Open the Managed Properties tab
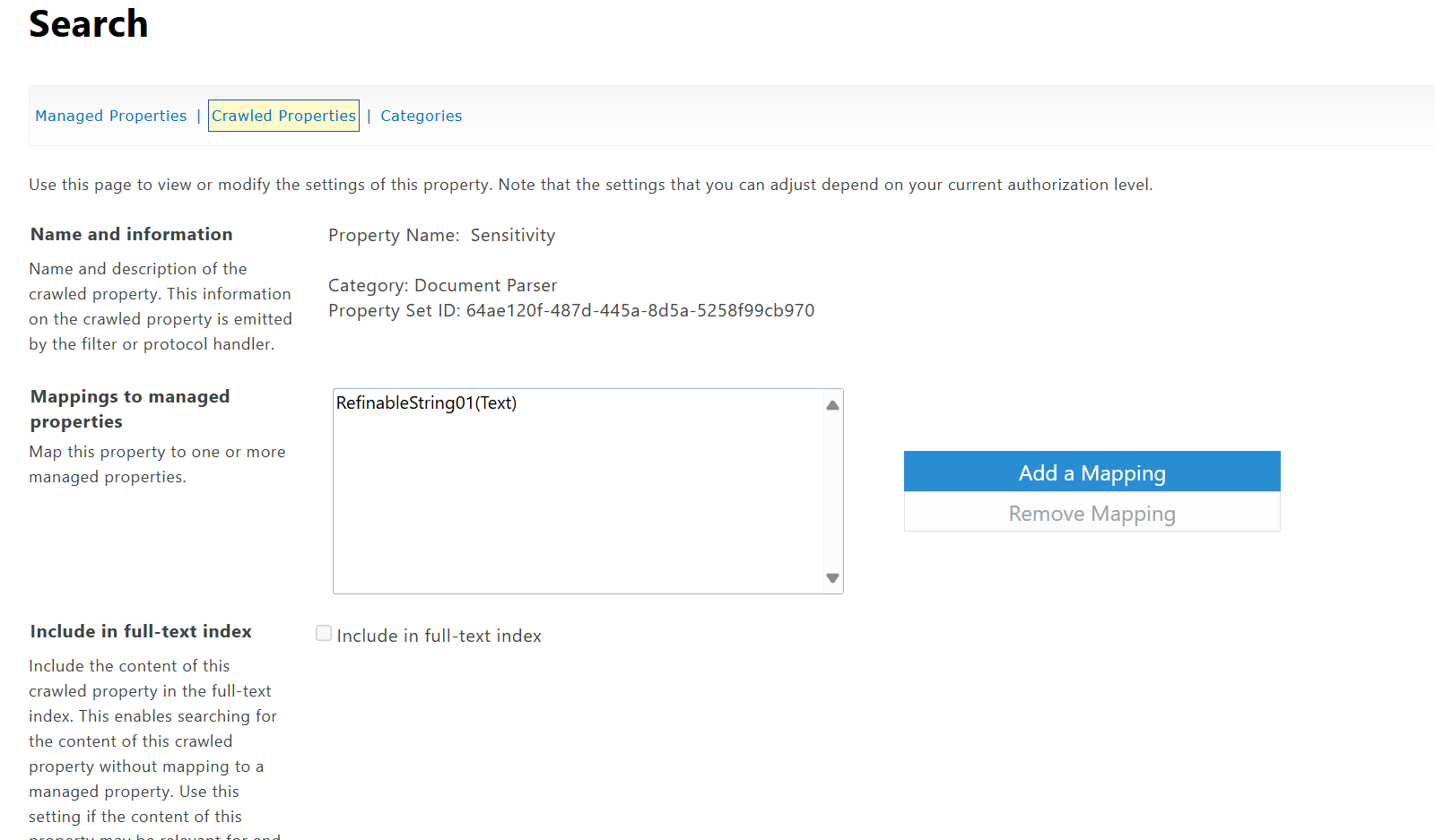 [111, 116]
